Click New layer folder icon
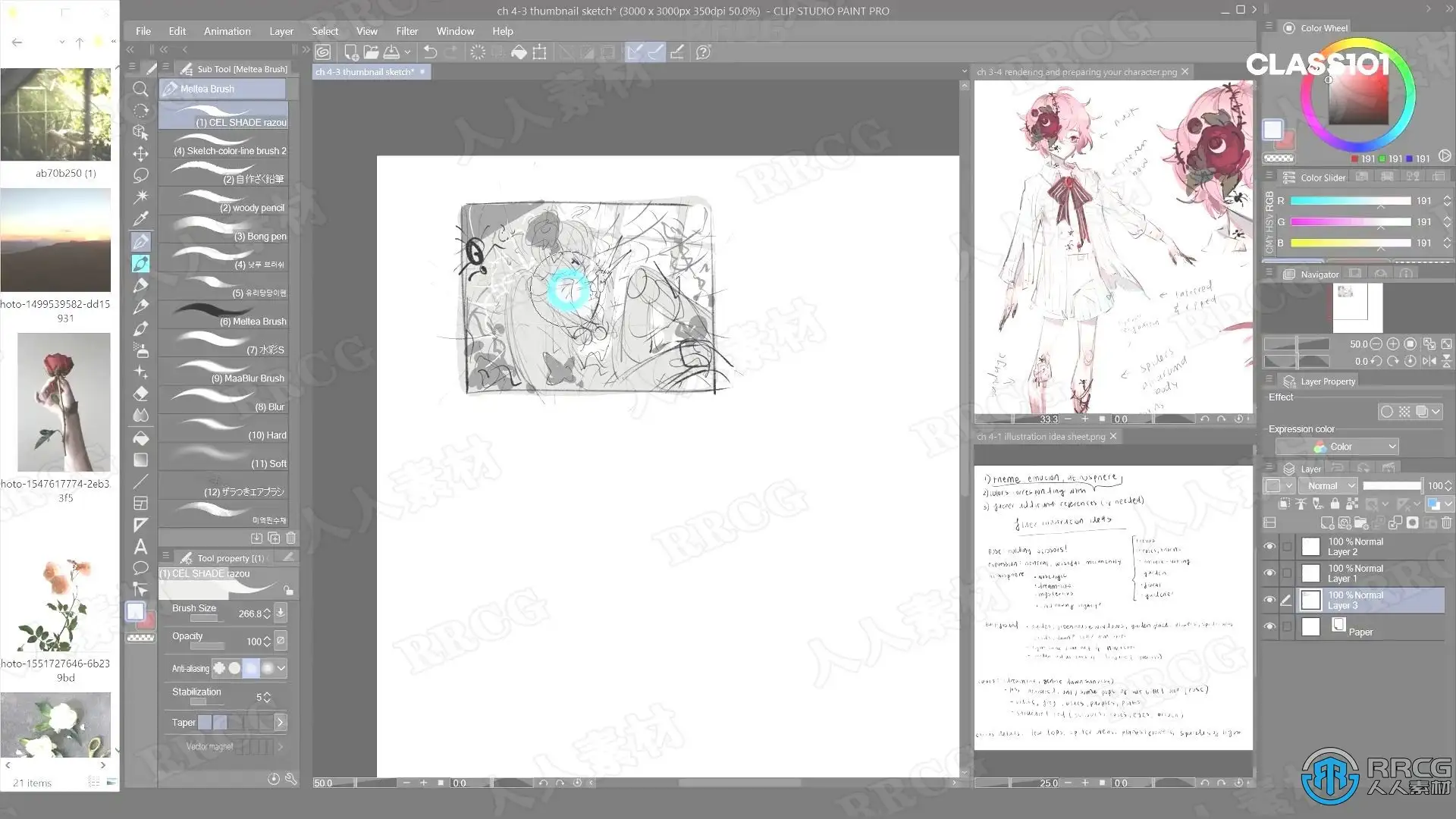This screenshot has height=819, width=1456. coord(1361,522)
